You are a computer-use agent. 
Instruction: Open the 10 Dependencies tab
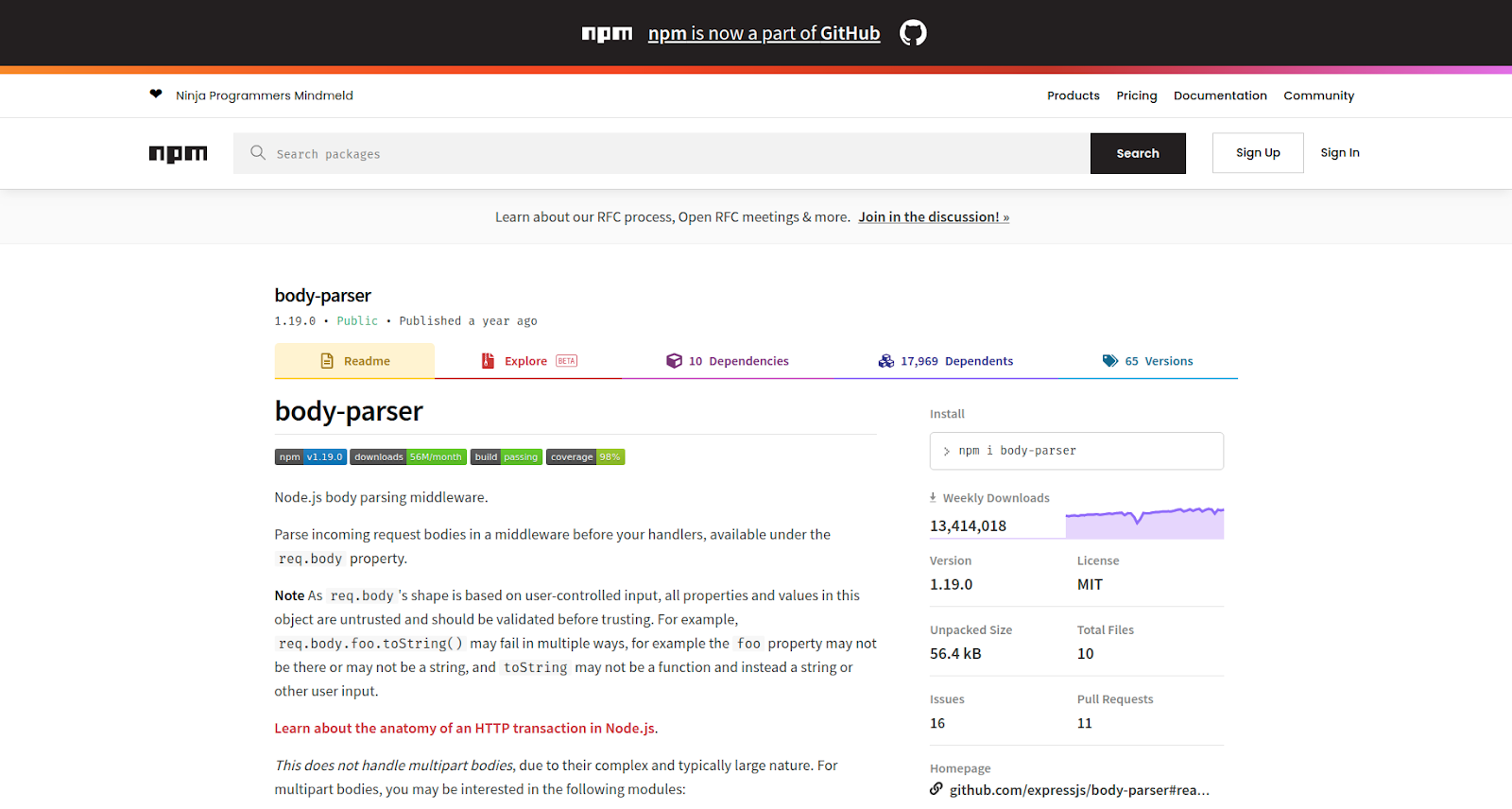pos(728,361)
